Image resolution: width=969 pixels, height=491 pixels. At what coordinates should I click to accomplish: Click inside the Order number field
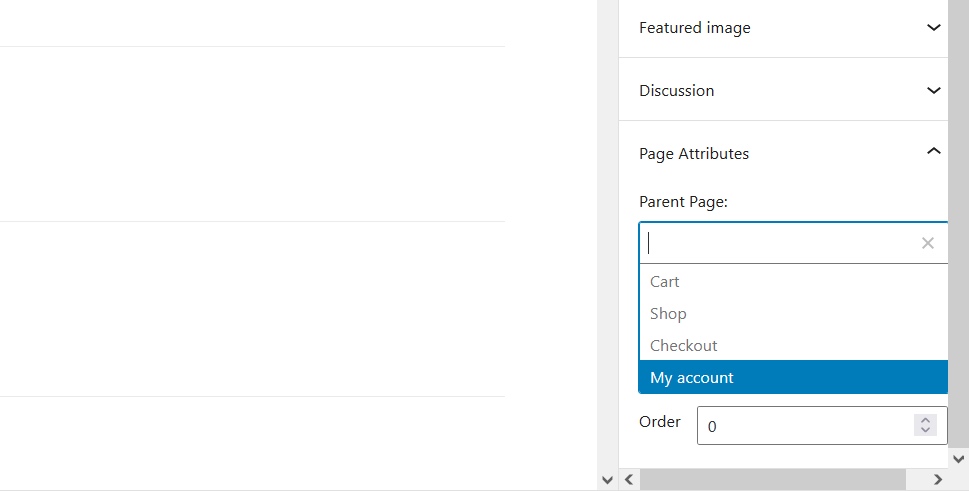point(806,426)
